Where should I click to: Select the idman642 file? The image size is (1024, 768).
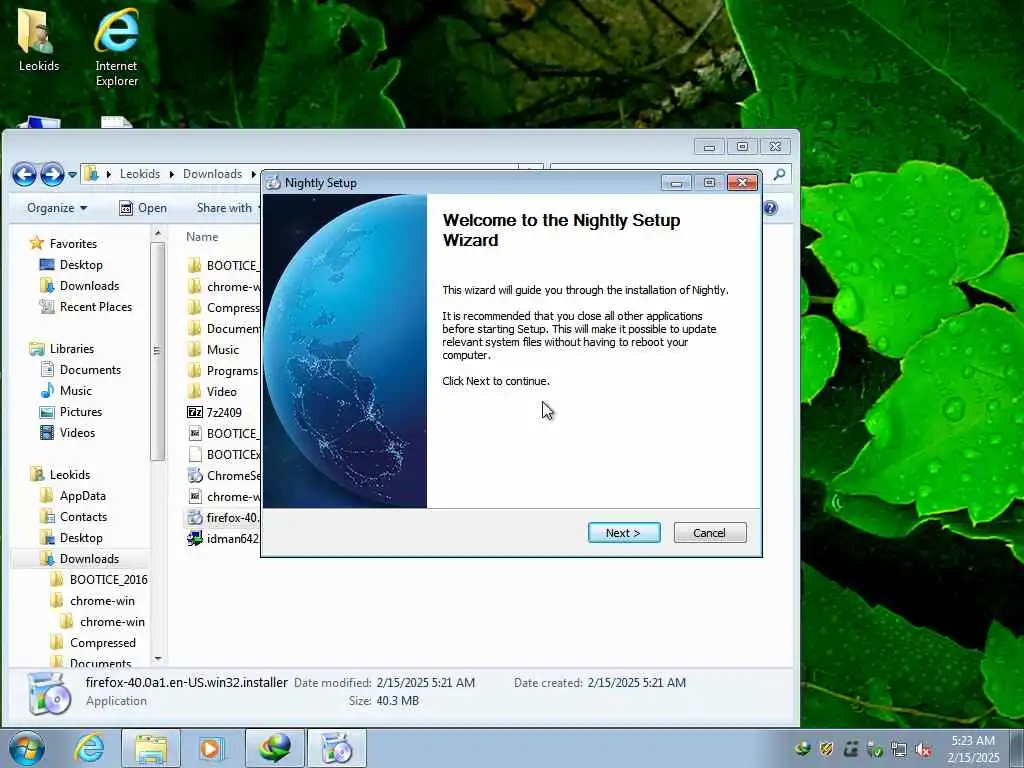pos(223,538)
